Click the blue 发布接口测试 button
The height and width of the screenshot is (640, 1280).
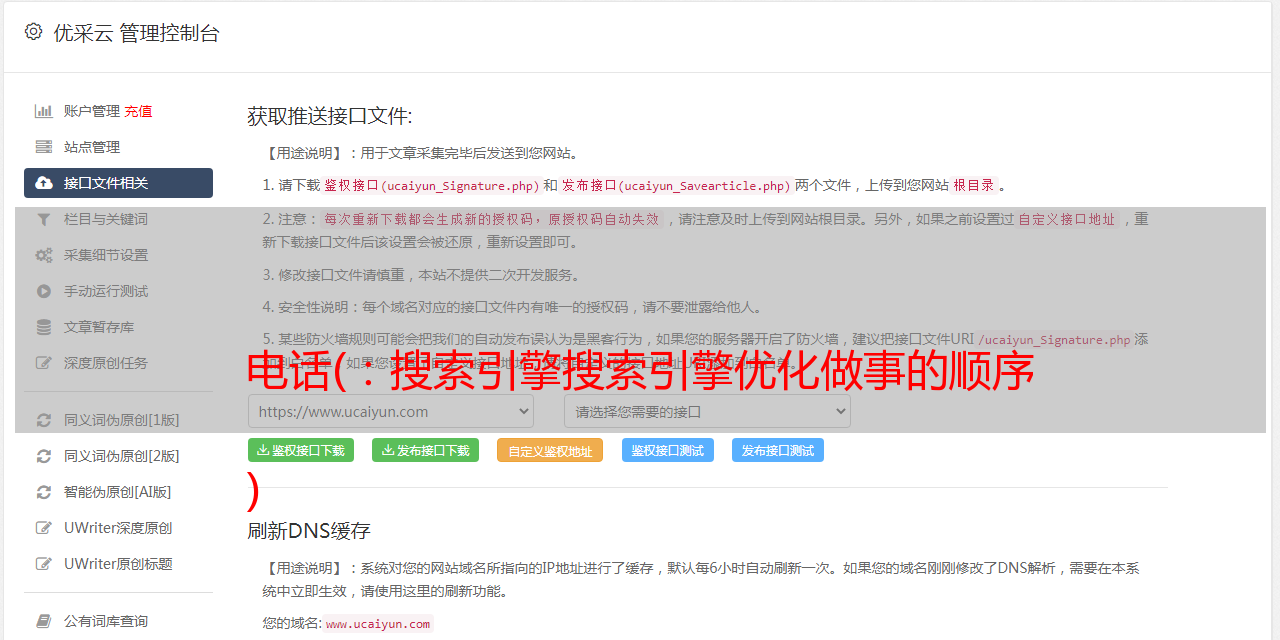pyautogui.click(x=778, y=450)
